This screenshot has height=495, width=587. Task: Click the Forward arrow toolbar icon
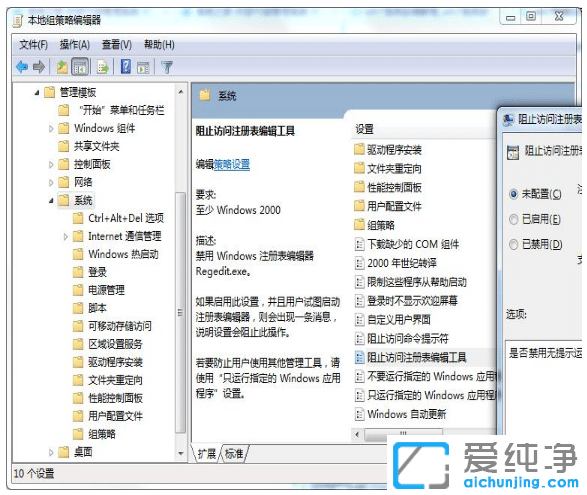[x=39, y=67]
